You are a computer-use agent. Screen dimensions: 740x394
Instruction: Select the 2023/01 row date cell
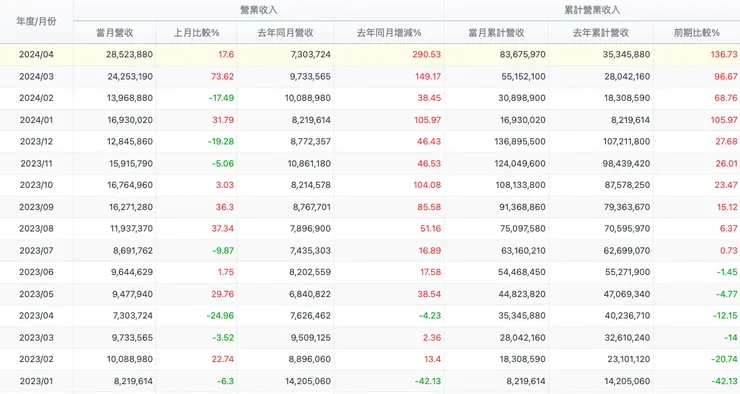36,381
